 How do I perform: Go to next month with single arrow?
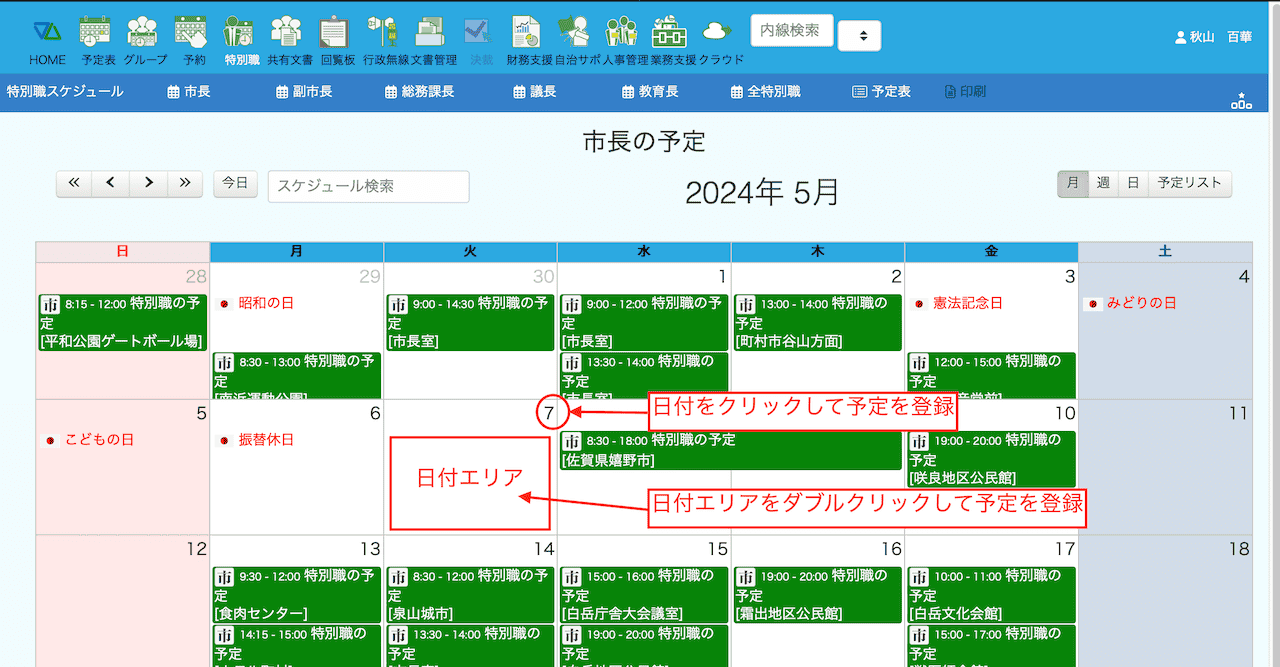148,184
